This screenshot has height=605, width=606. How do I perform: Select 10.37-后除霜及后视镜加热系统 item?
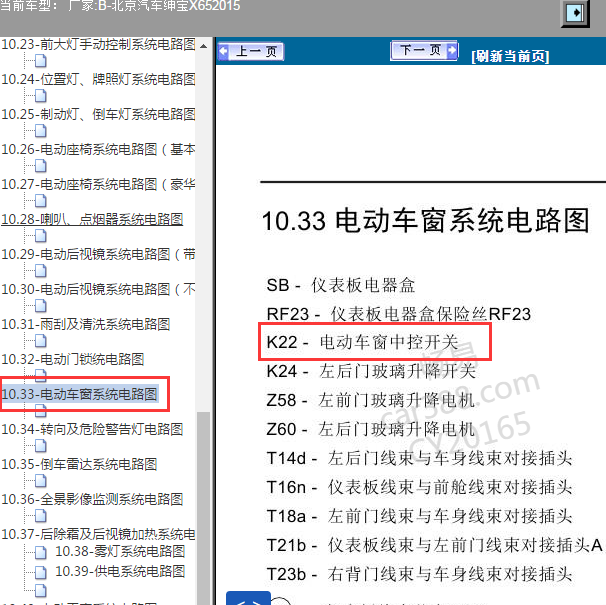[98, 534]
